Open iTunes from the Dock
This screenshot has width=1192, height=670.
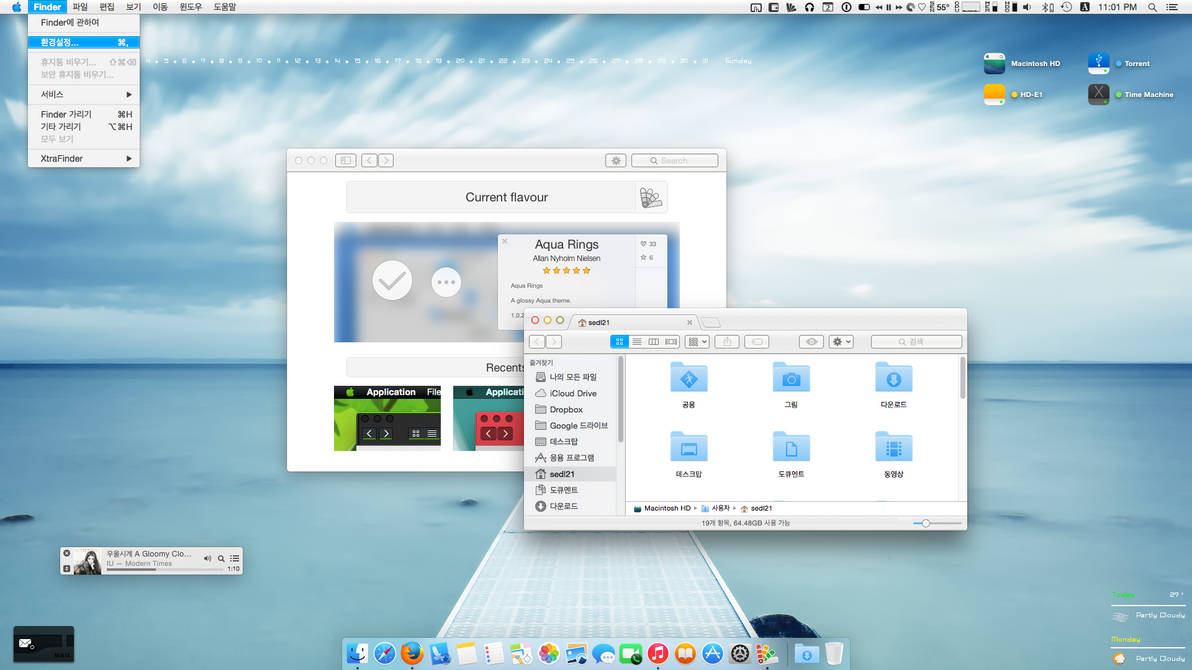click(x=658, y=653)
